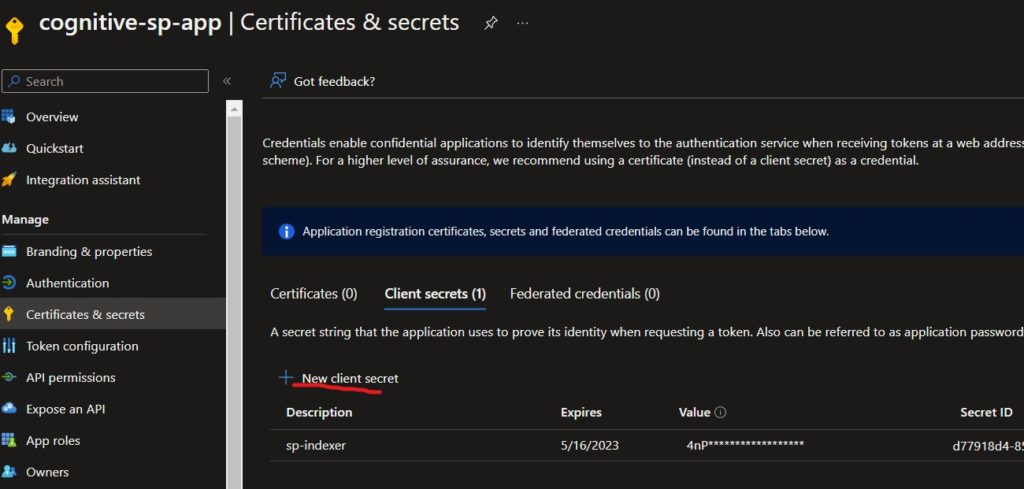This screenshot has height=489, width=1024.
Task: Click the Integration assistant rocket icon
Action: (8, 180)
